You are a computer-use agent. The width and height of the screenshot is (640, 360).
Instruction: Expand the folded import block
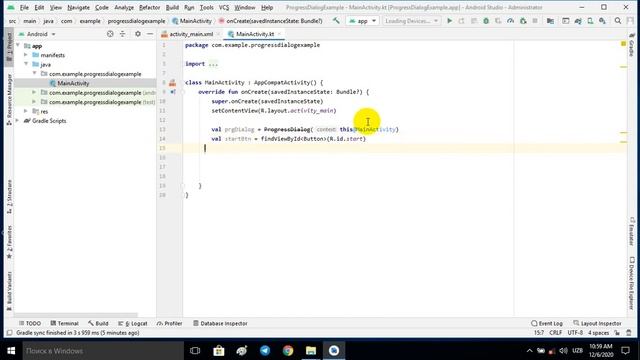pos(213,64)
